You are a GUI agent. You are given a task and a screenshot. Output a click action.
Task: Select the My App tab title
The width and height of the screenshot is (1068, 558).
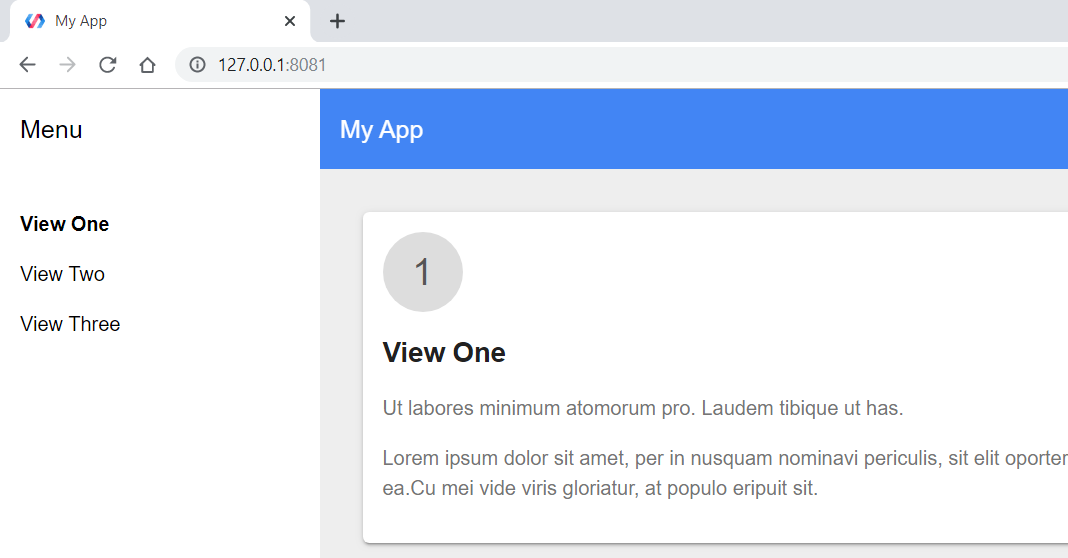(x=81, y=21)
